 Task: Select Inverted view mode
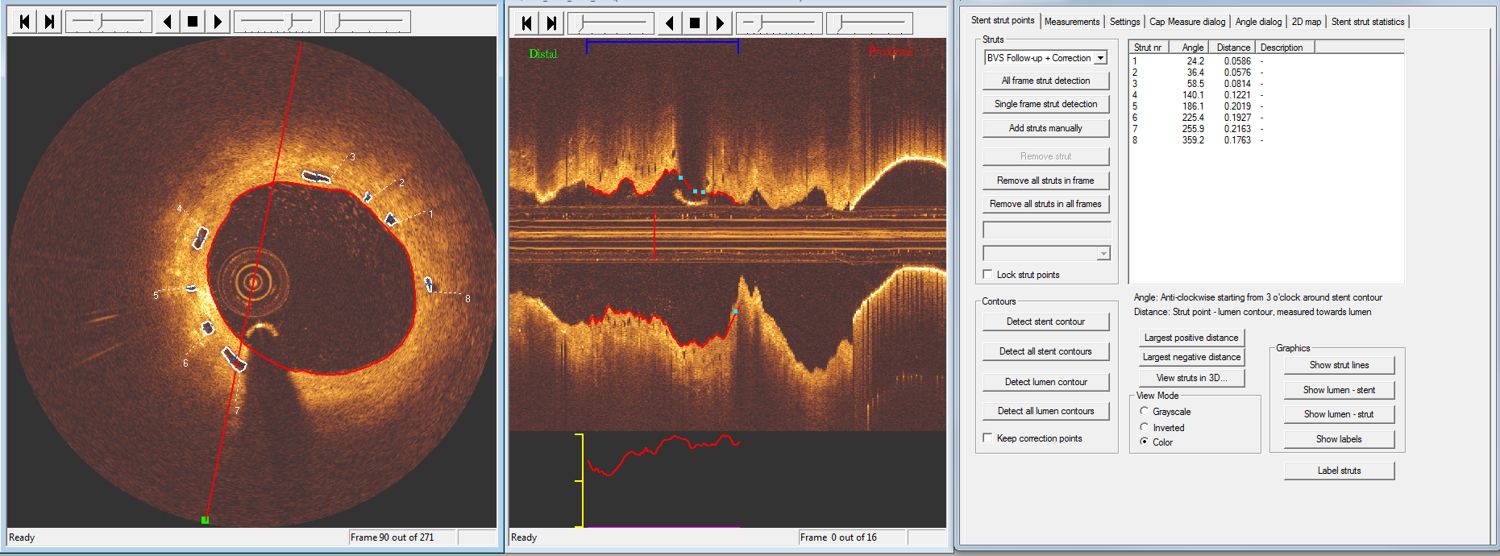1145,428
